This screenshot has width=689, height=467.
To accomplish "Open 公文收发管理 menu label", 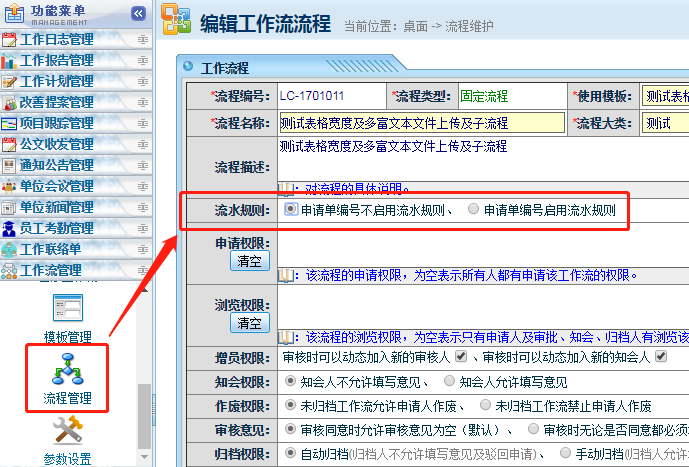I will coord(57,145).
